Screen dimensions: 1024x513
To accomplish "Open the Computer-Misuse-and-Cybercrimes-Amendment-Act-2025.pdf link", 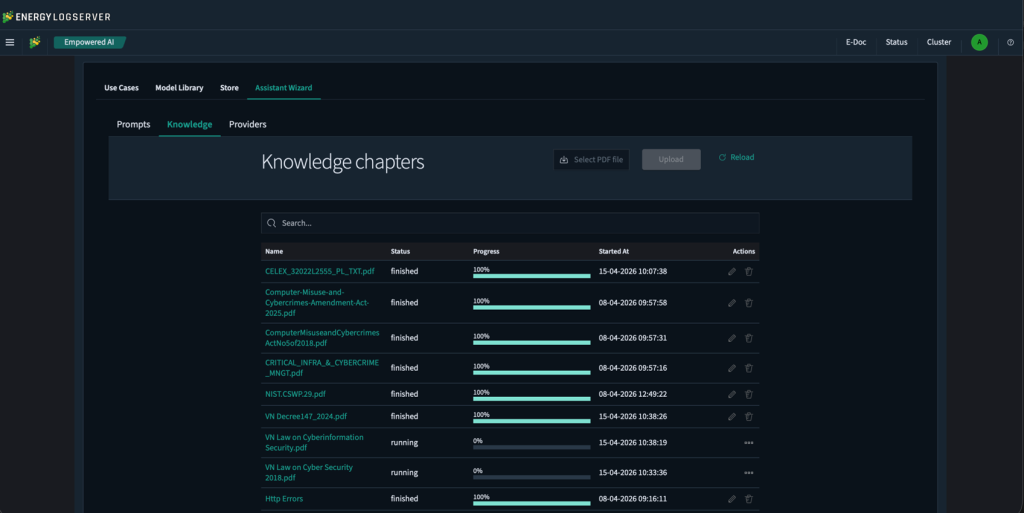I will pos(319,302).
